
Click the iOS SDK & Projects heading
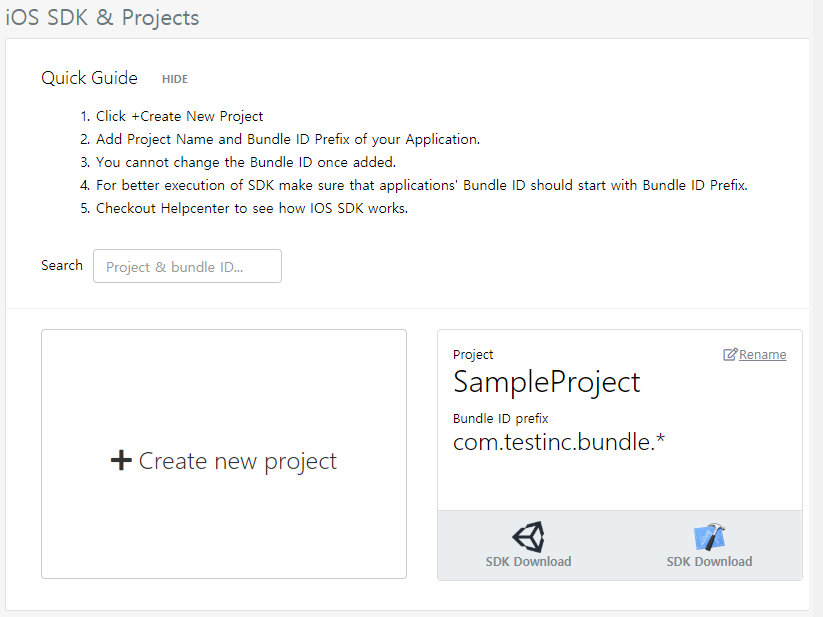coord(102,17)
